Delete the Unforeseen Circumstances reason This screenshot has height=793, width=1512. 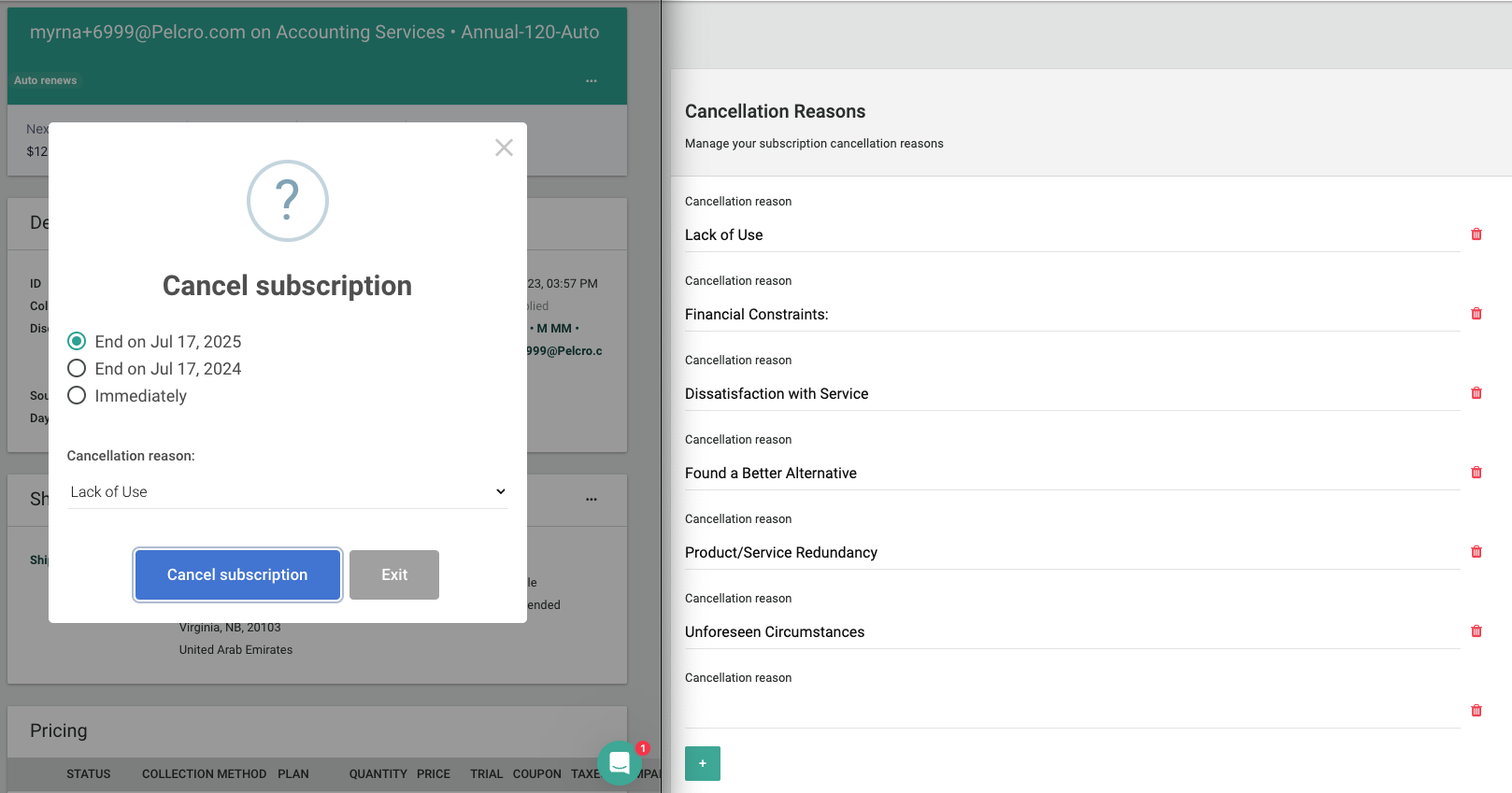coord(1476,631)
